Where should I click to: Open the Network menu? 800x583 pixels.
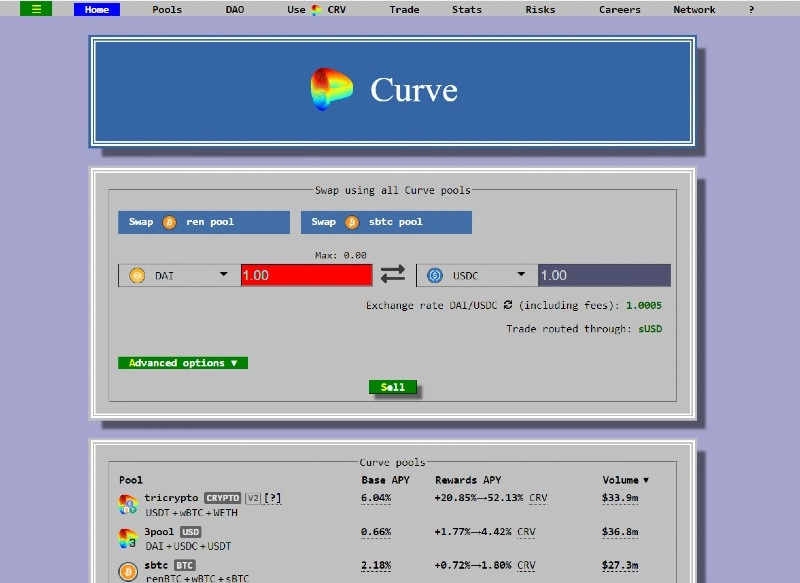[x=694, y=9]
